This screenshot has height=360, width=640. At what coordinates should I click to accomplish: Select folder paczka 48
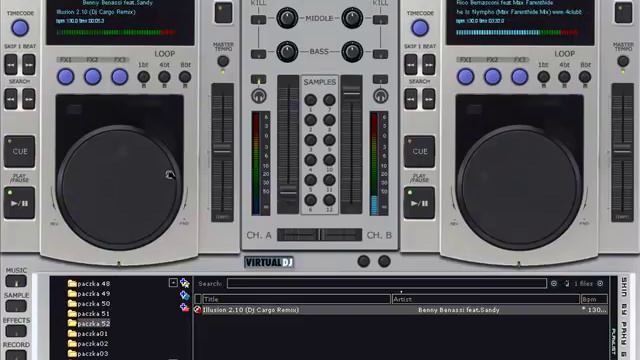tap(89, 283)
